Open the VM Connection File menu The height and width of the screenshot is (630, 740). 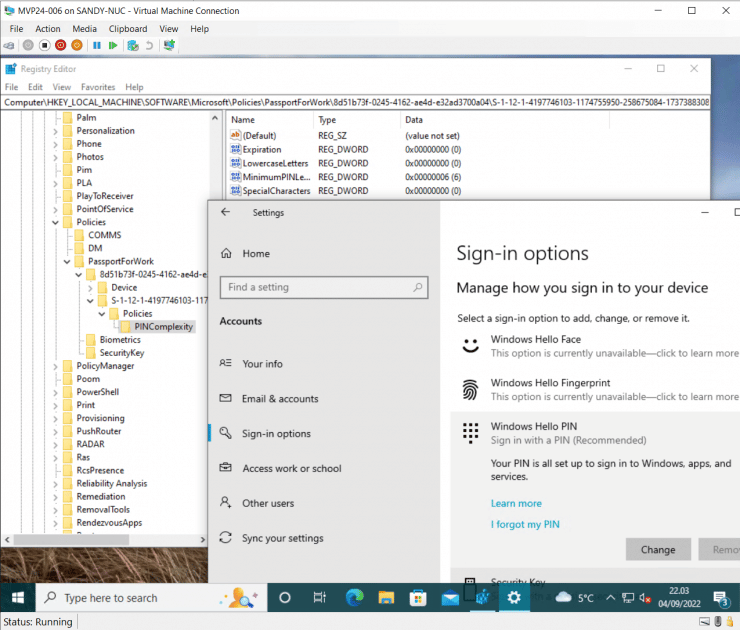(16, 29)
